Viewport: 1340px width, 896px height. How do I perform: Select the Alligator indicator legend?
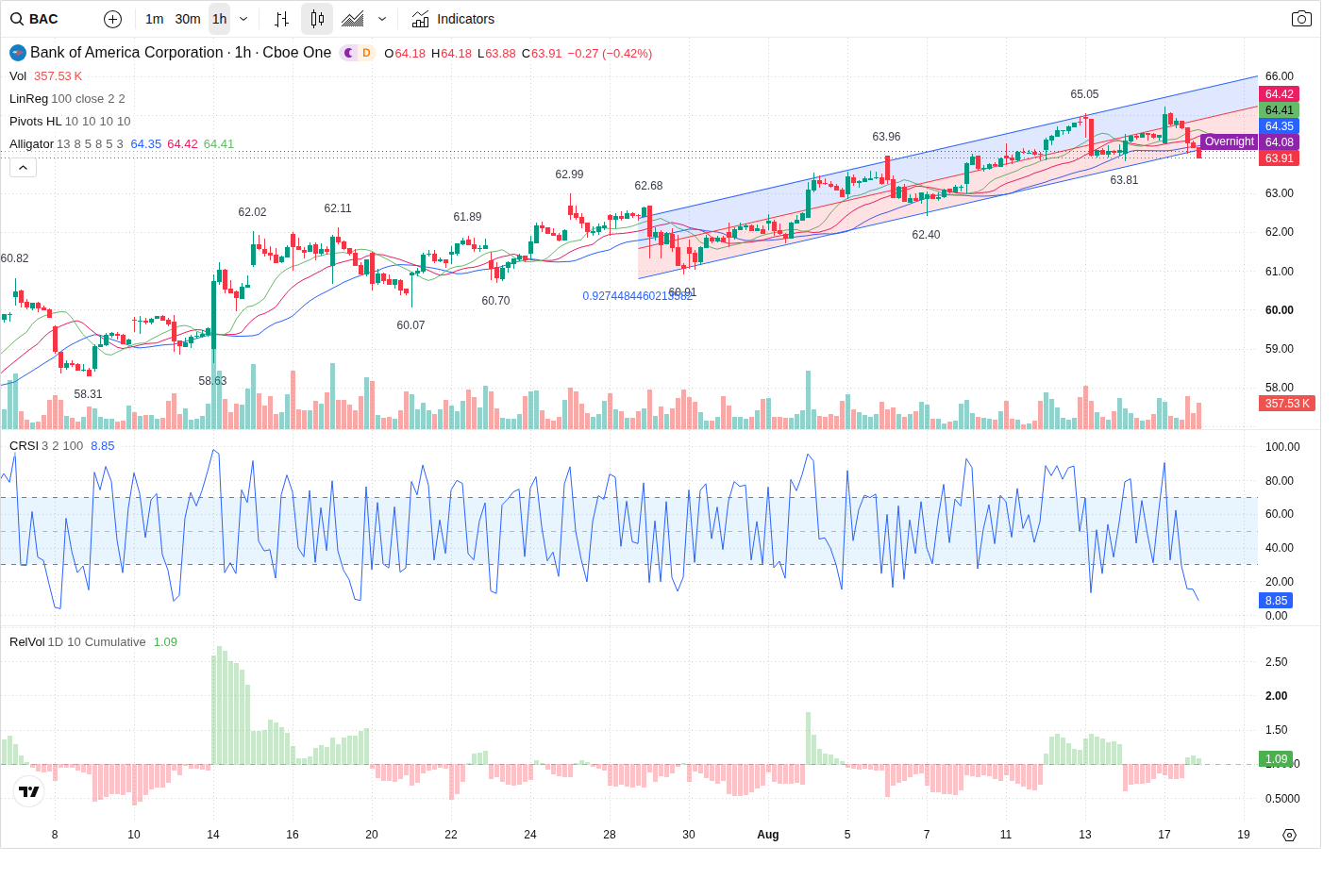click(x=31, y=144)
